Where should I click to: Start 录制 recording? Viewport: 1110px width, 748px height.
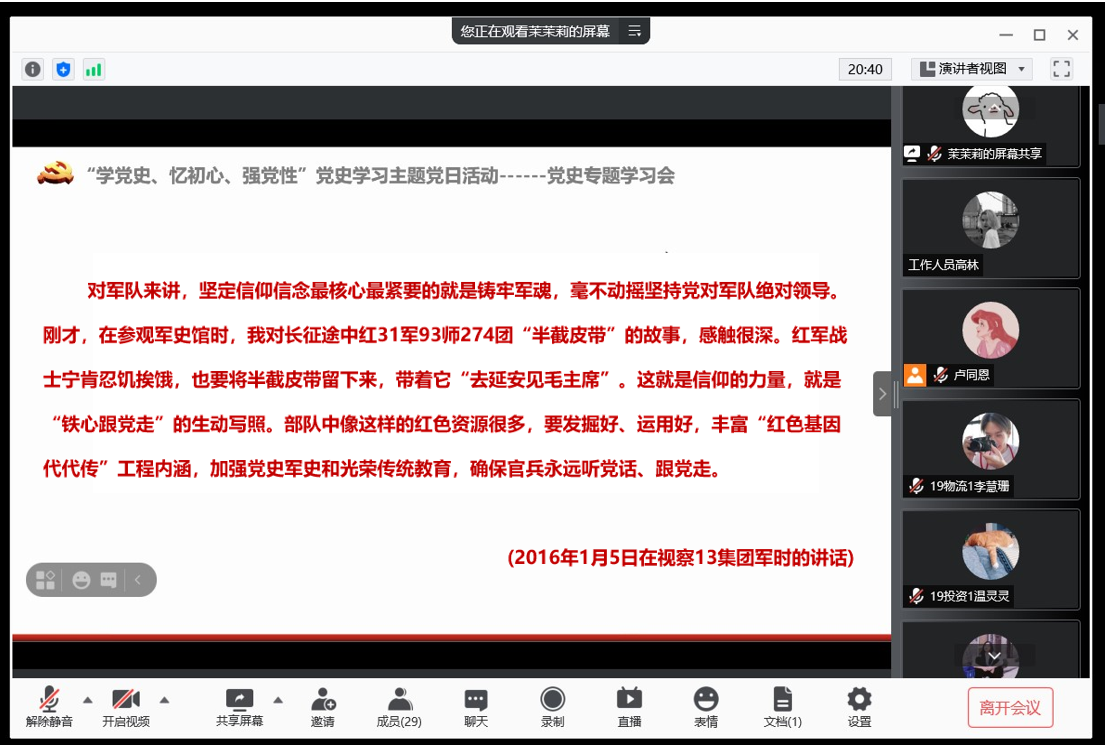click(552, 707)
